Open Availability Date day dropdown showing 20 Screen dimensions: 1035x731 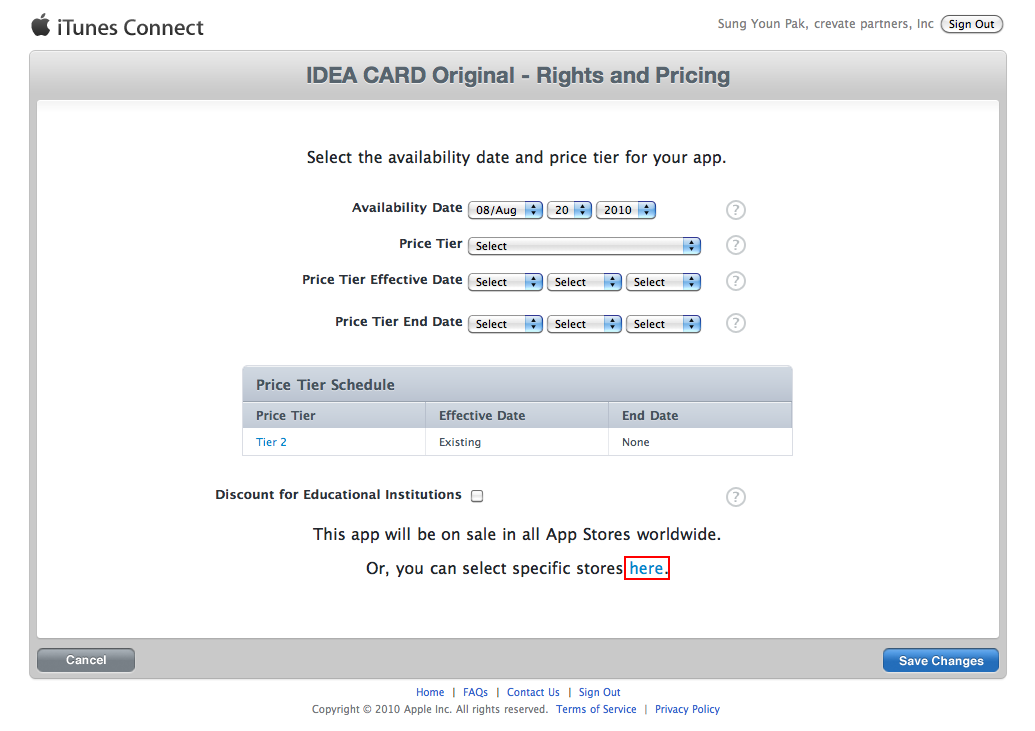(x=569, y=210)
